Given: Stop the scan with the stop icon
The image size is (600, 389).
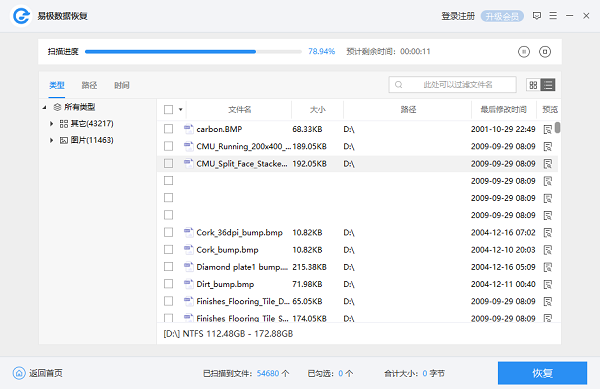Looking at the screenshot, I should click(x=545, y=52).
